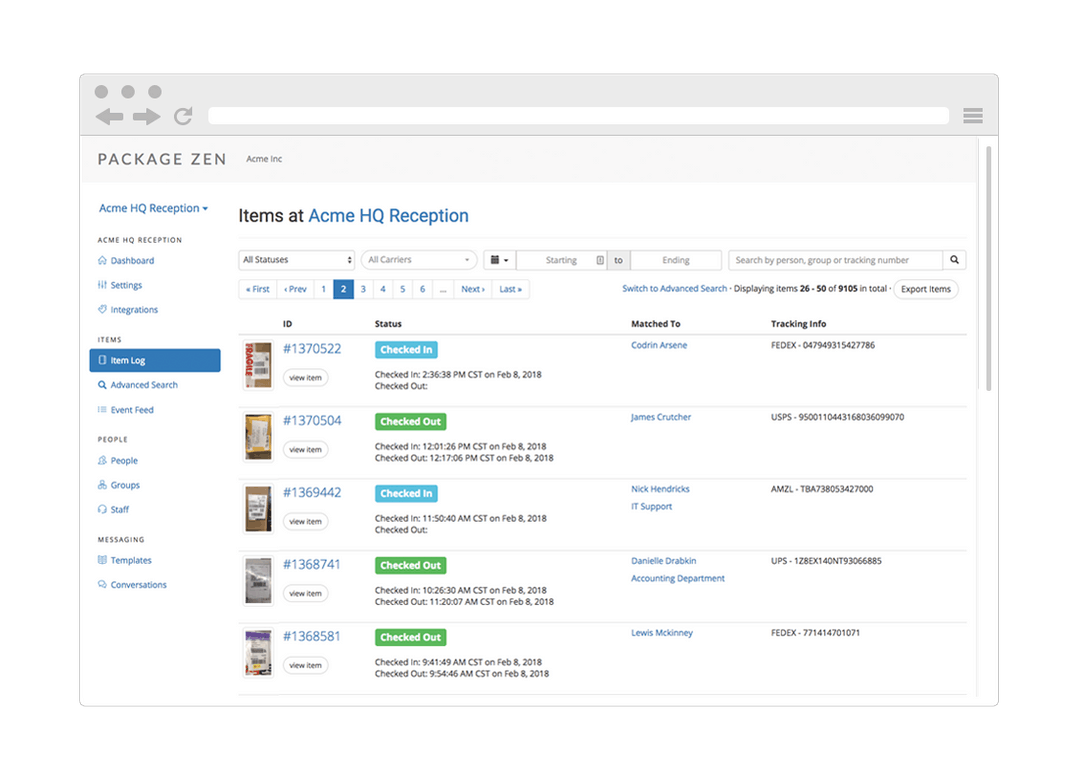Open Conversations in the sidebar

click(138, 584)
